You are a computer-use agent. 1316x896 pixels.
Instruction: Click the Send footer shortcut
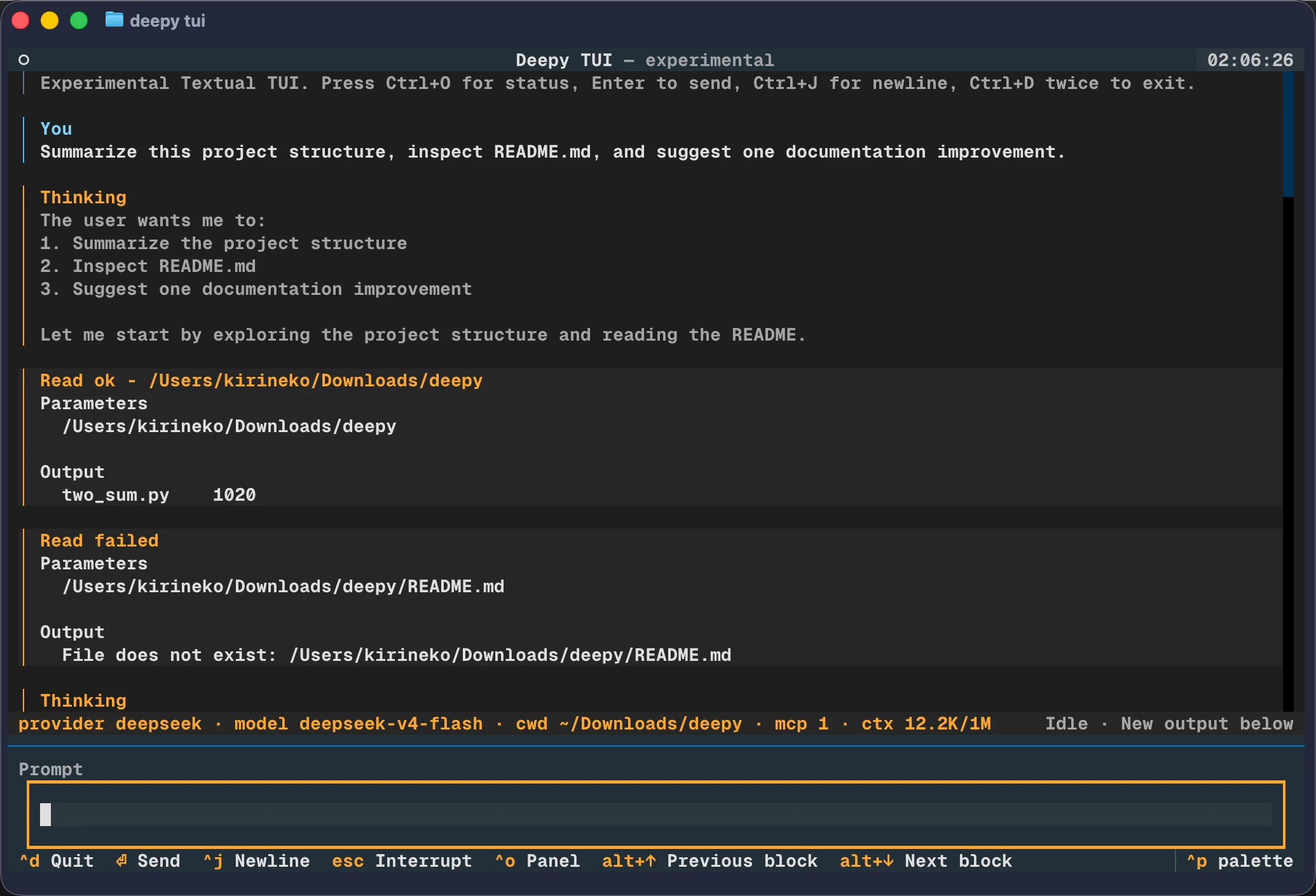point(148,861)
